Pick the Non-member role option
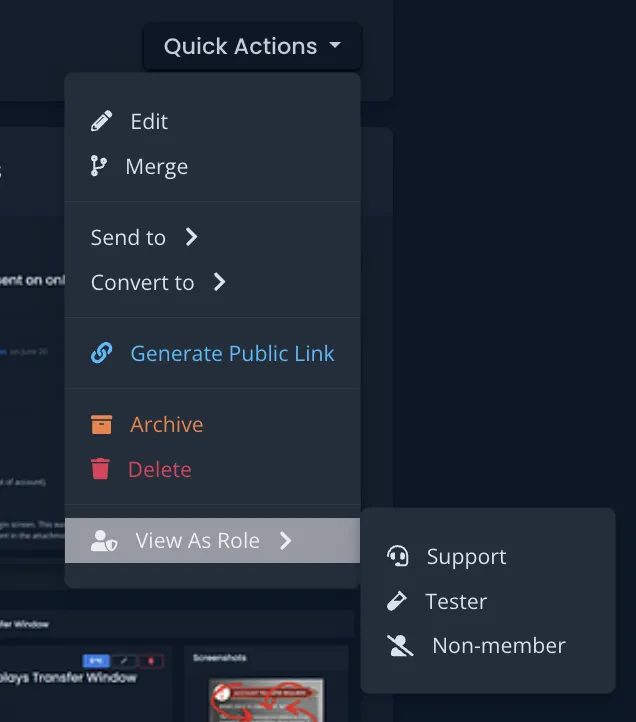 (498, 646)
